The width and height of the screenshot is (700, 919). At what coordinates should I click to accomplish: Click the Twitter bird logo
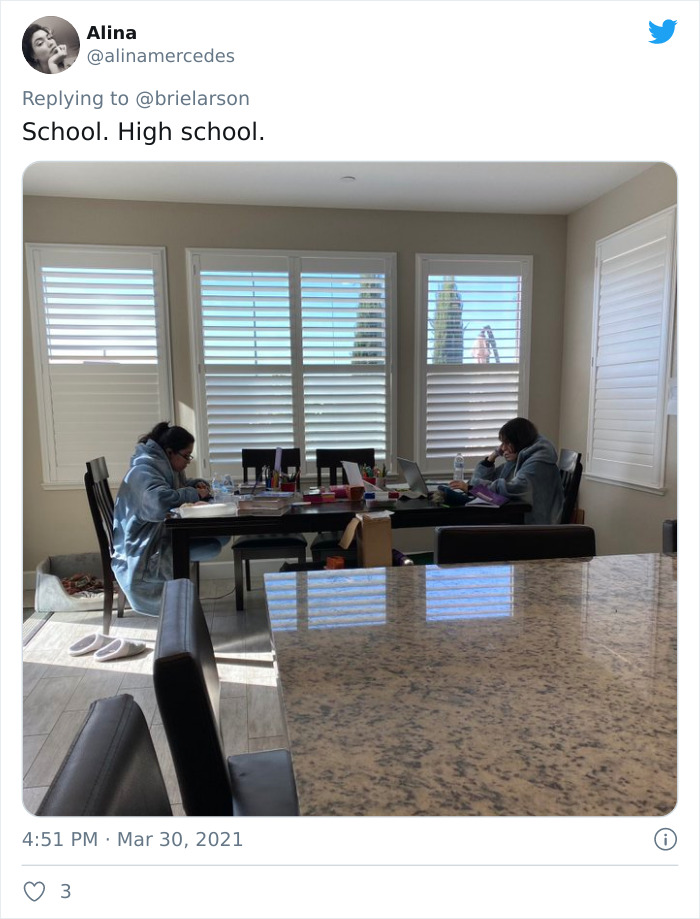click(662, 32)
